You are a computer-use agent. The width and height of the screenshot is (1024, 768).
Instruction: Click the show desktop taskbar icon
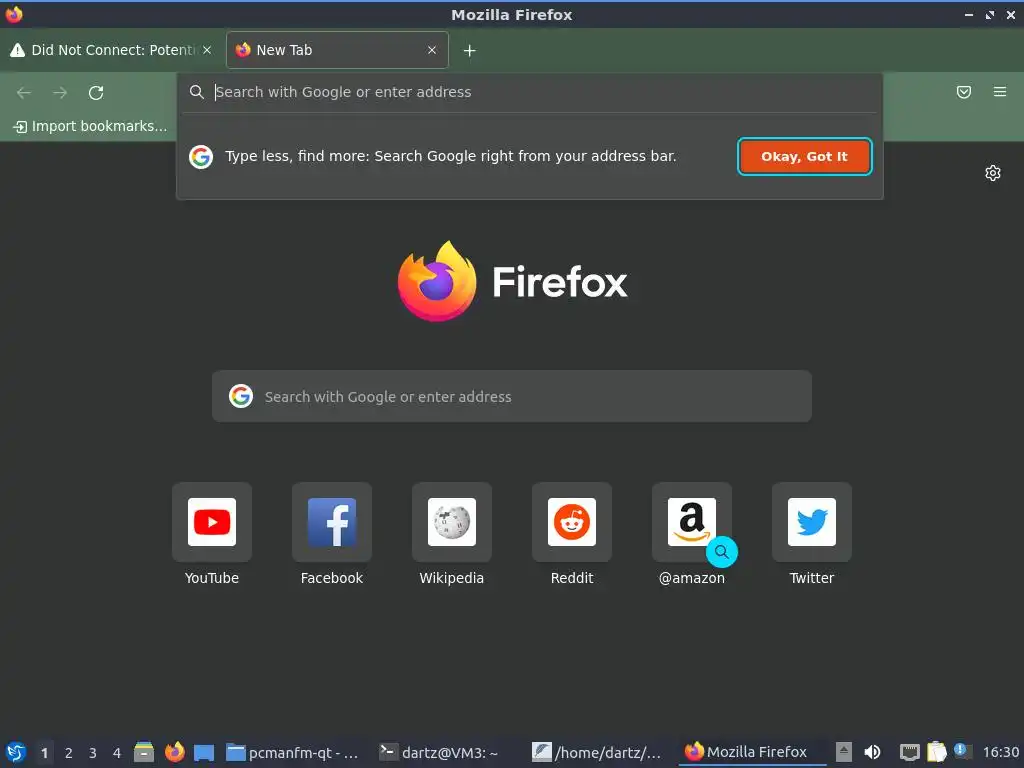(204, 753)
